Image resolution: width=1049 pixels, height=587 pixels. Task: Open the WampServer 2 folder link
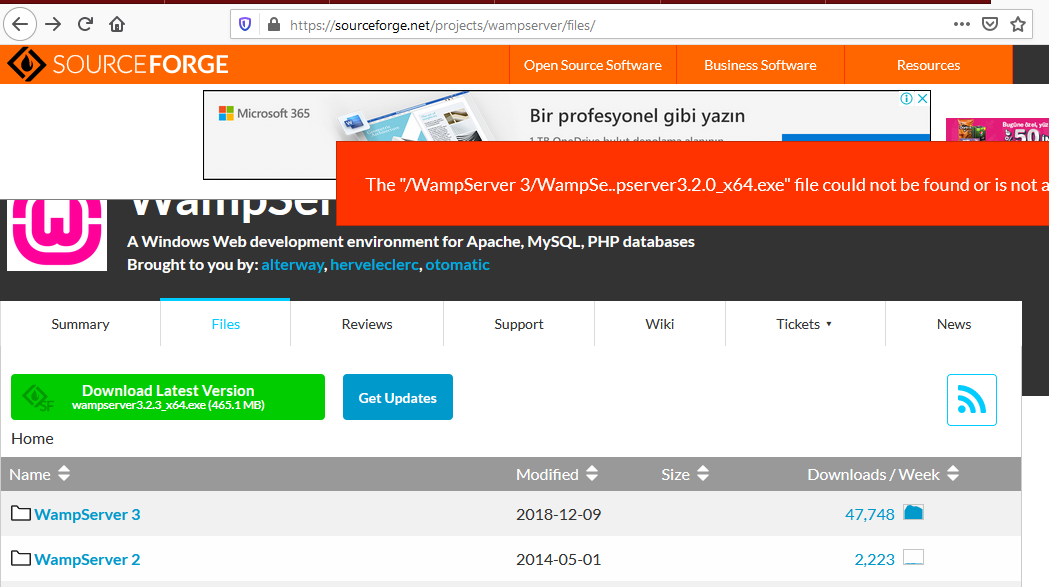click(x=87, y=559)
